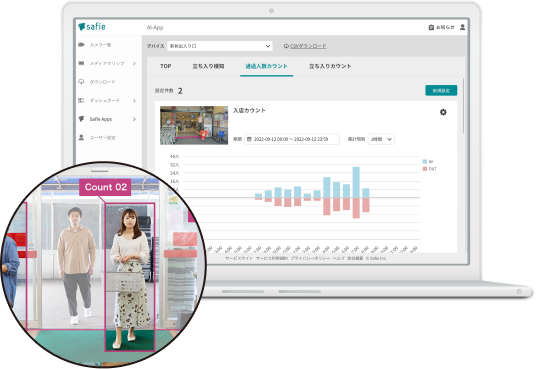Open the user account profile icon
This screenshot has height=369, width=536.
[x=463, y=27]
